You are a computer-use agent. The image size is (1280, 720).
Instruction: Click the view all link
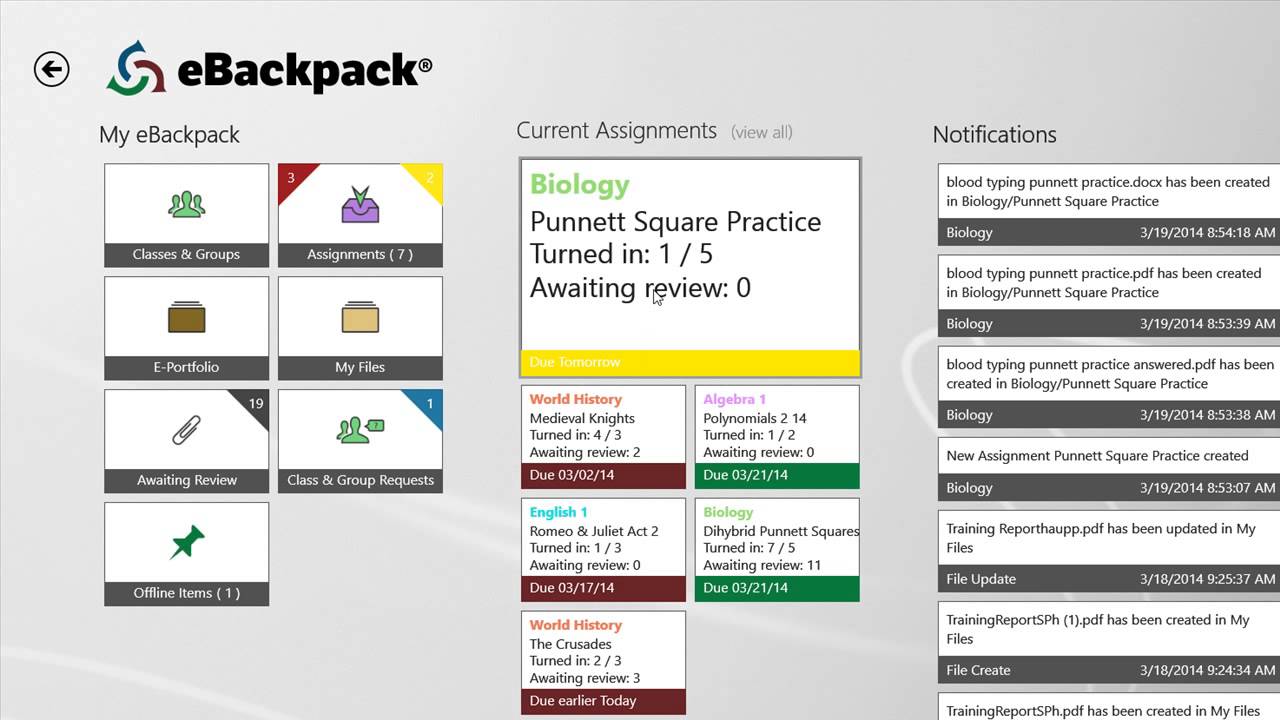click(x=762, y=132)
